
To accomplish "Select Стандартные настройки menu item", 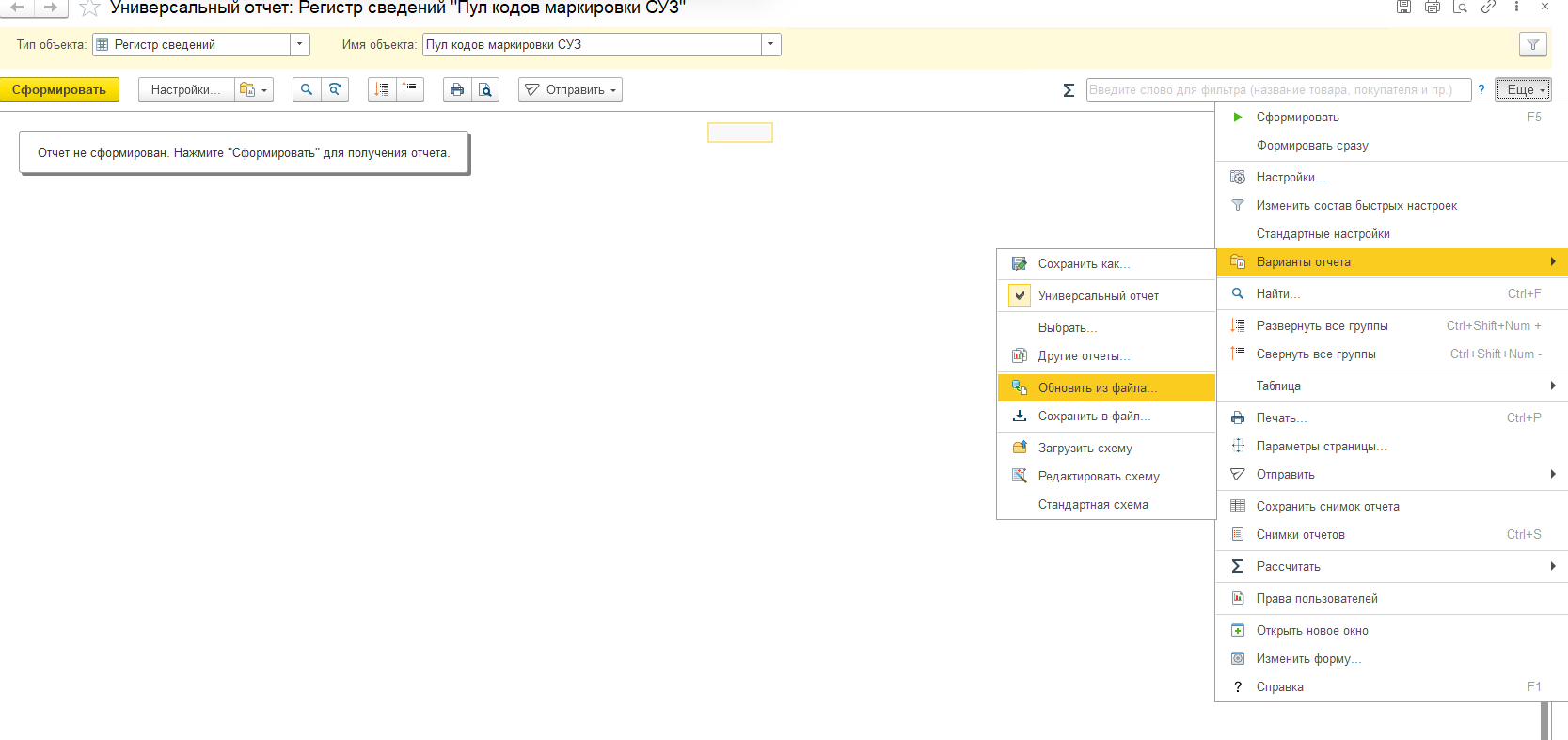I will point(1392,233).
